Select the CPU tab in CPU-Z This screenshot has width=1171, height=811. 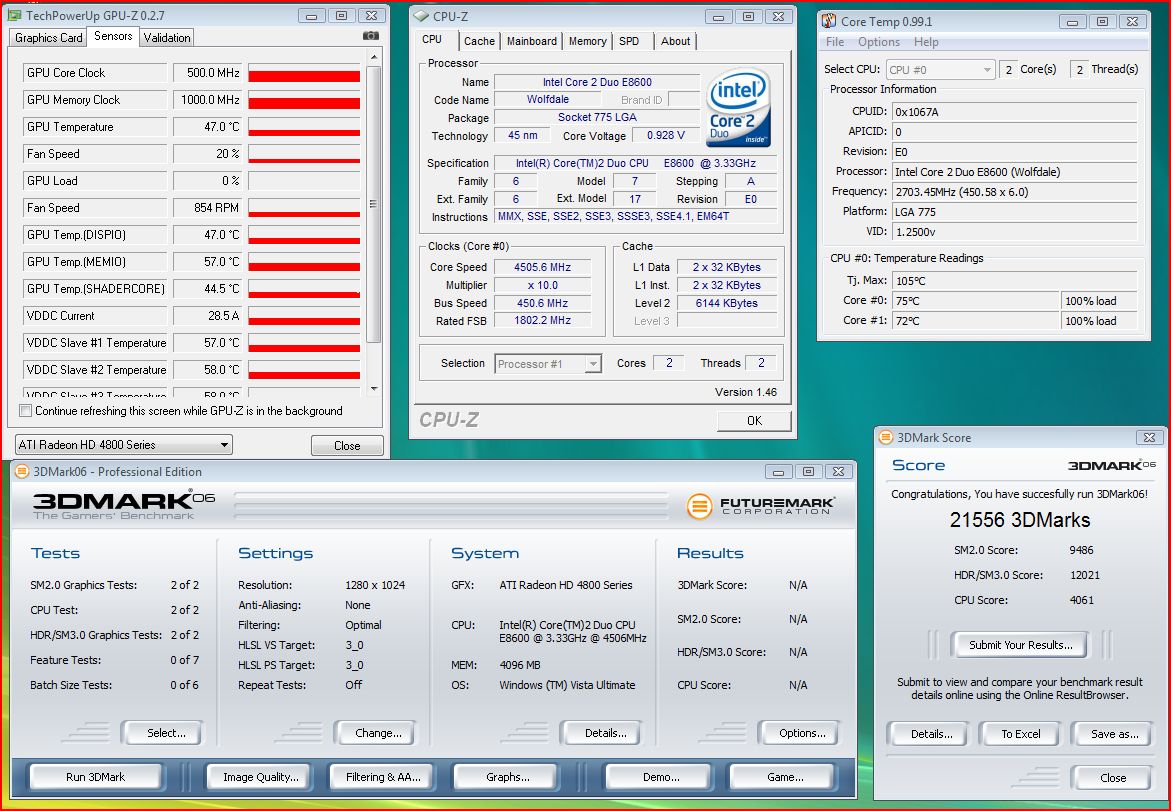click(x=432, y=40)
